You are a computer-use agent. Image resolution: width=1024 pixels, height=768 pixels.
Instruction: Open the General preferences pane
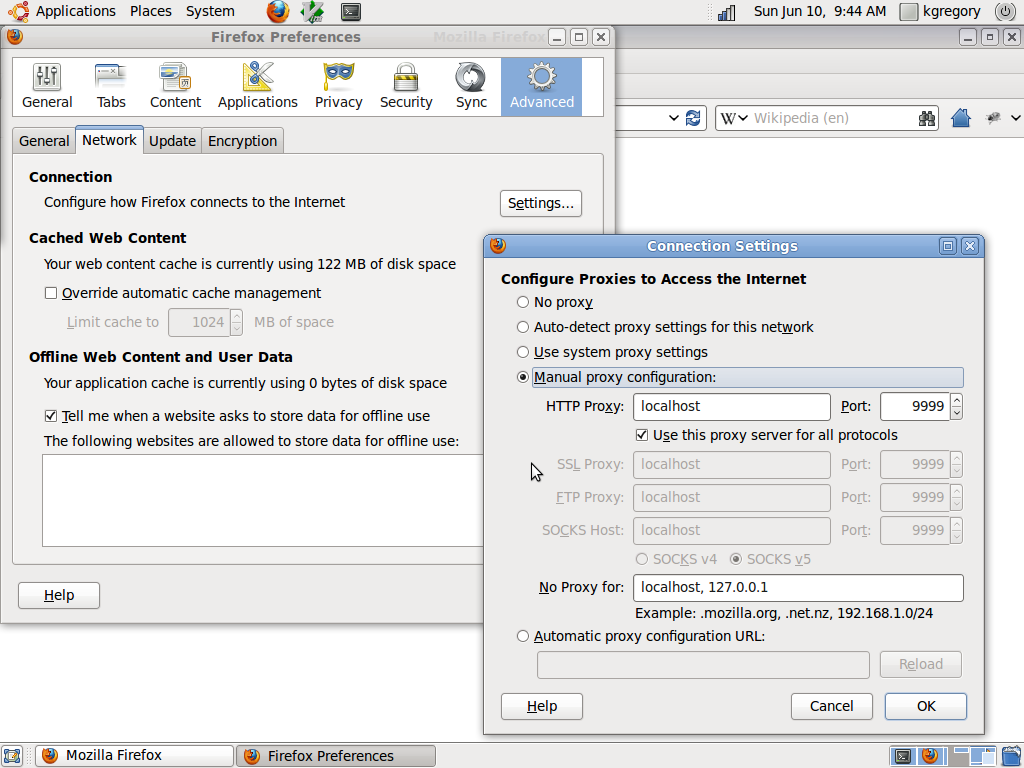pos(47,85)
